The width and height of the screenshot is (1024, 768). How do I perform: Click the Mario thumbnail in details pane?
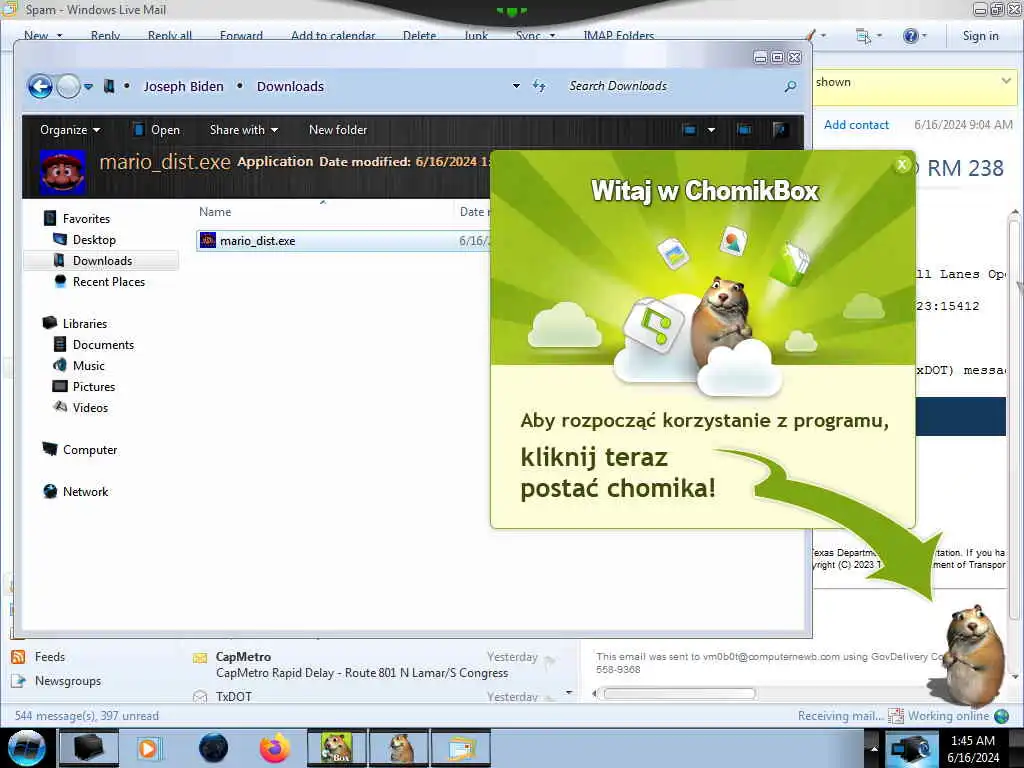coord(63,172)
